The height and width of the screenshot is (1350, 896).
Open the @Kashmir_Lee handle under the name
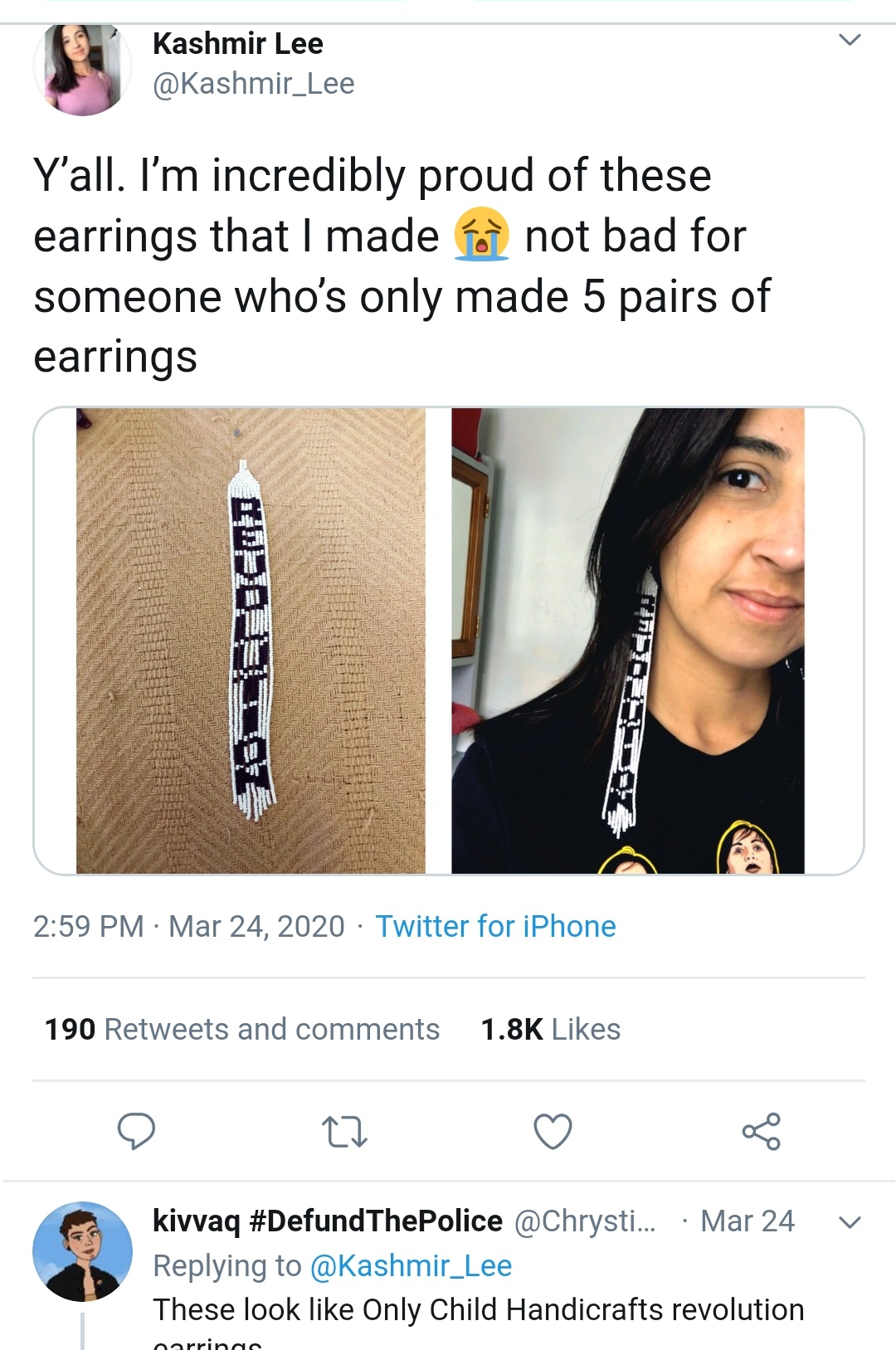coord(254,84)
